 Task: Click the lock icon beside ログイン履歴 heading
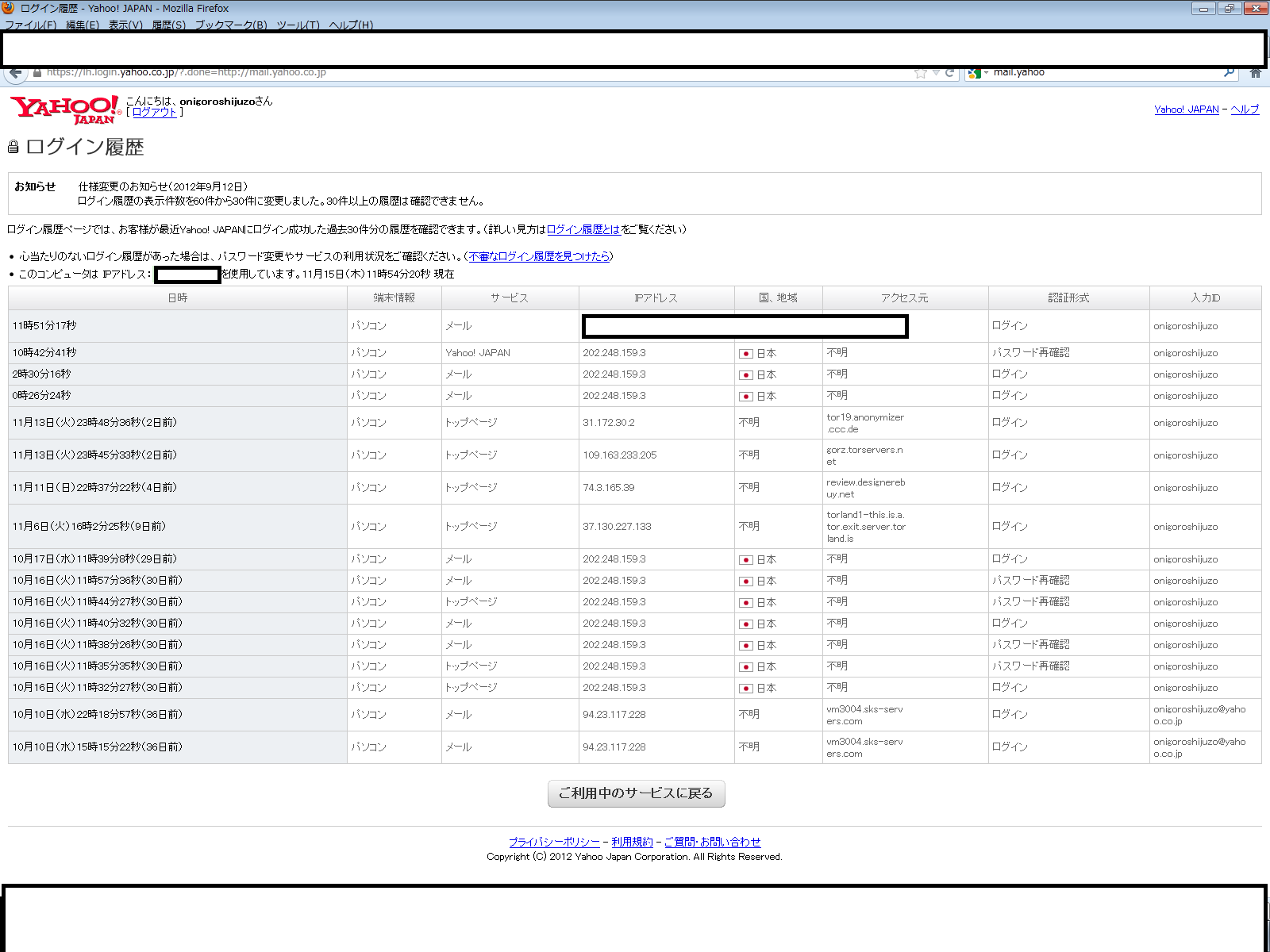click(13, 147)
